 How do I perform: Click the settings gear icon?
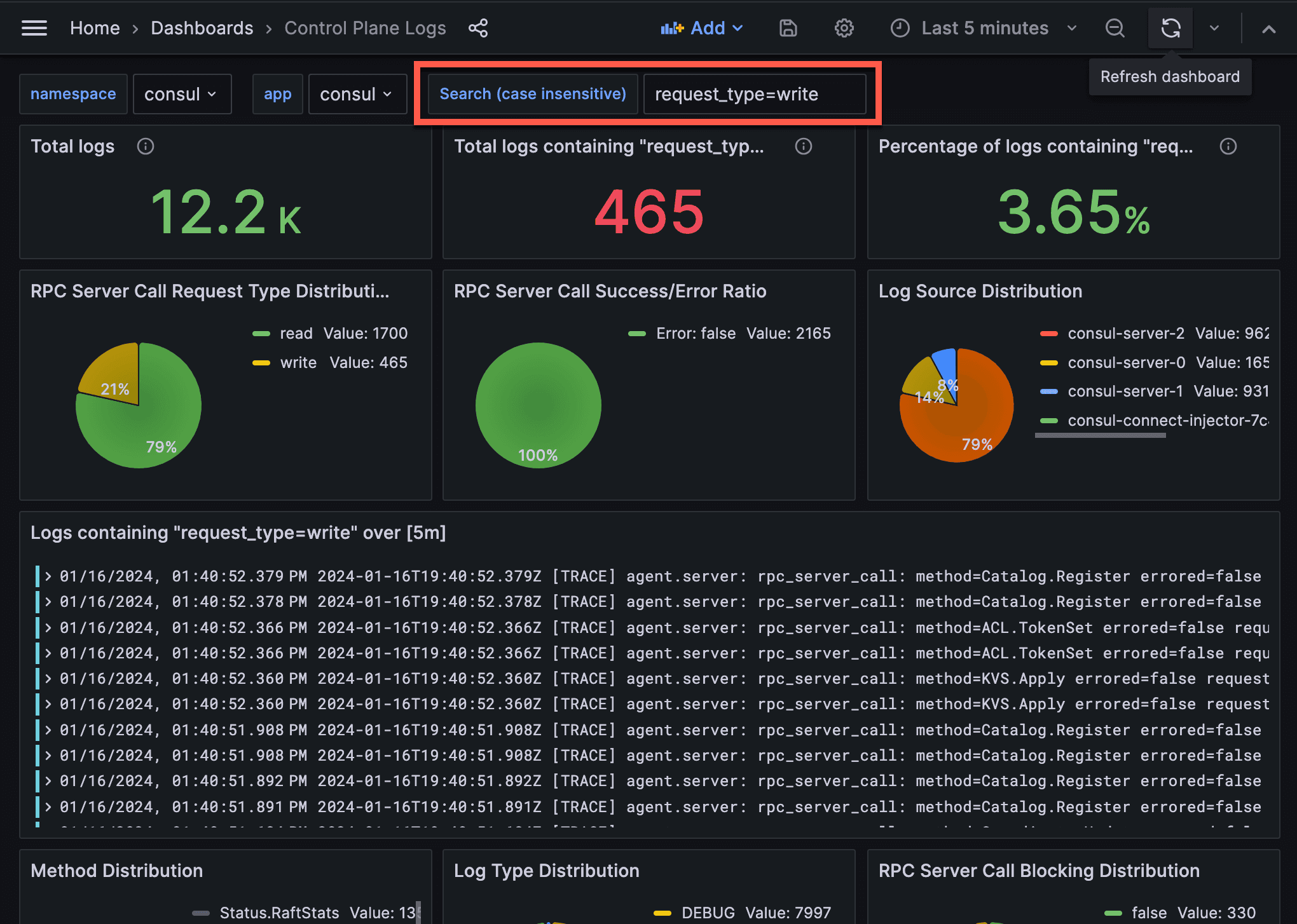click(842, 28)
